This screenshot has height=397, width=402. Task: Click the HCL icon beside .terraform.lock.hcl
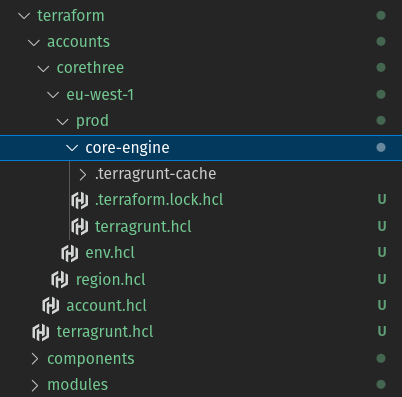click(80, 200)
